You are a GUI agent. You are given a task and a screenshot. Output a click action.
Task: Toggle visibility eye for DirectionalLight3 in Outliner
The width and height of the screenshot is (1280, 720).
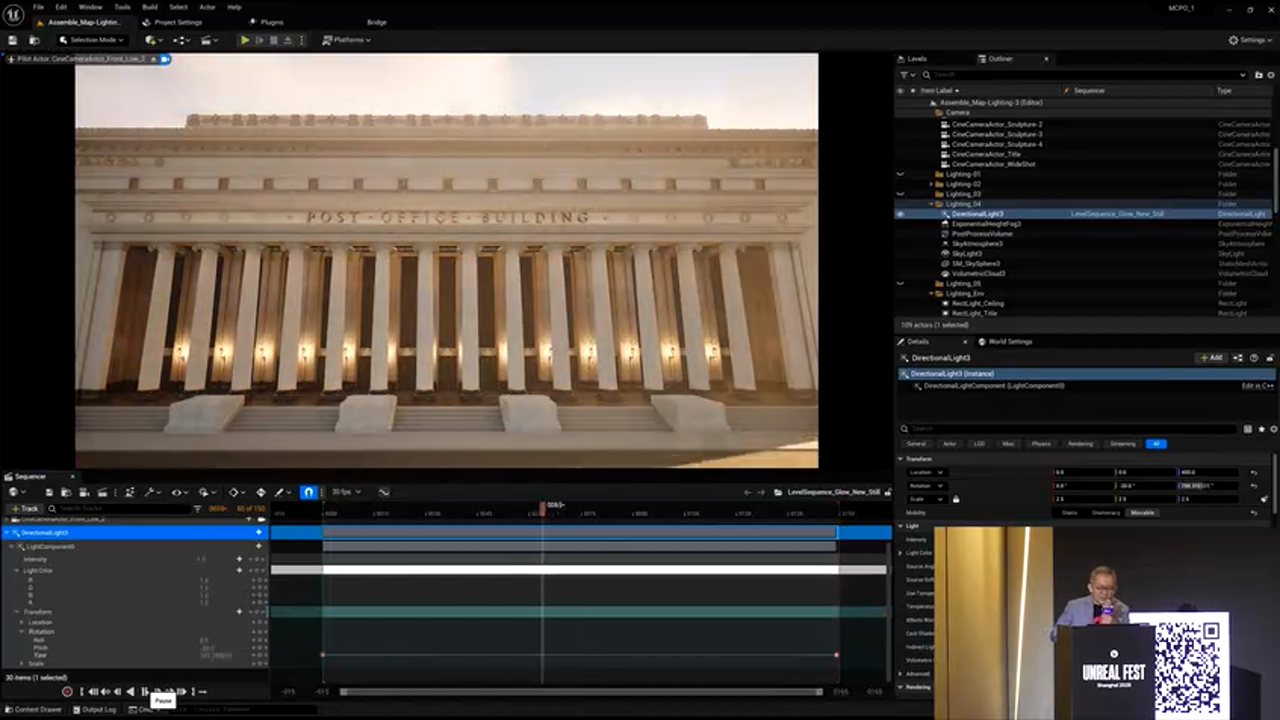(x=900, y=214)
